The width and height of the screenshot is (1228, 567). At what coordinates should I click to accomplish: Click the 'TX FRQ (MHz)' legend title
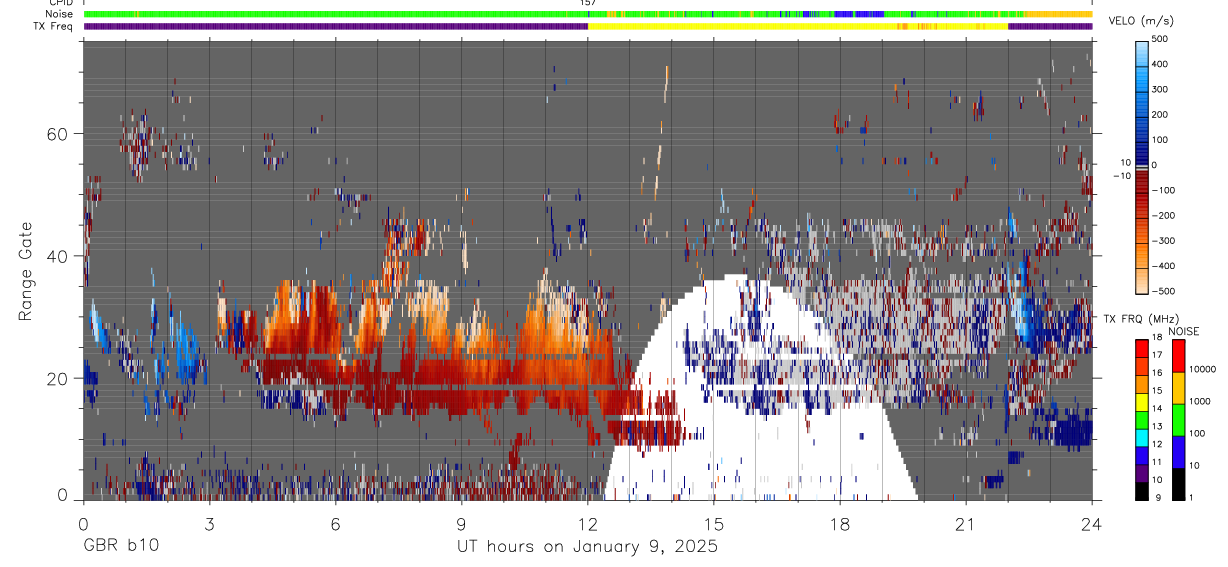pyautogui.click(x=1140, y=319)
